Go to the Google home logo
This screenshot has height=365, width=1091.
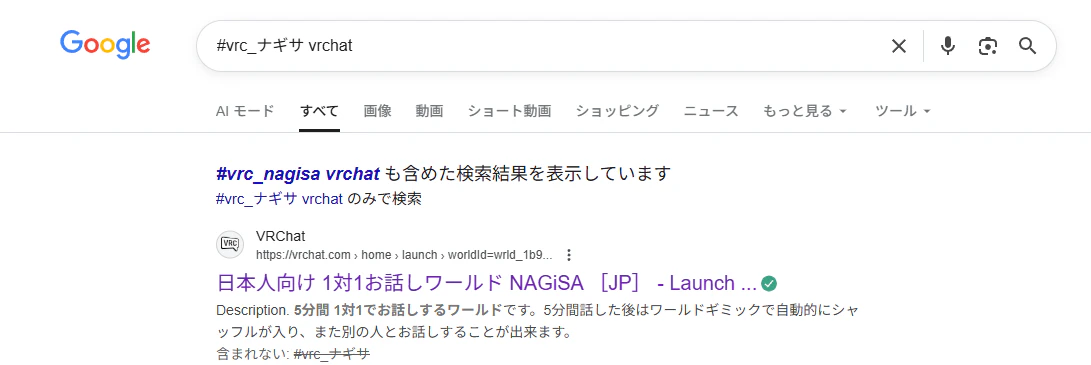[x=105, y=45]
